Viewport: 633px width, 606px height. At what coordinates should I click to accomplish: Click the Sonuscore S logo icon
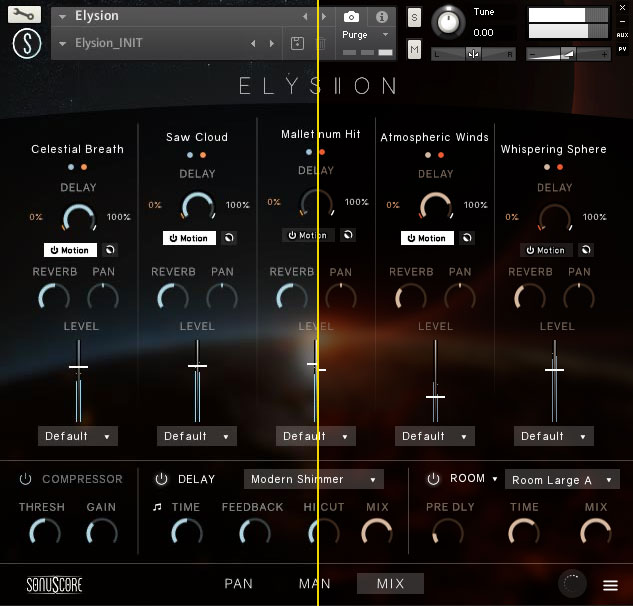click(27, 44)
